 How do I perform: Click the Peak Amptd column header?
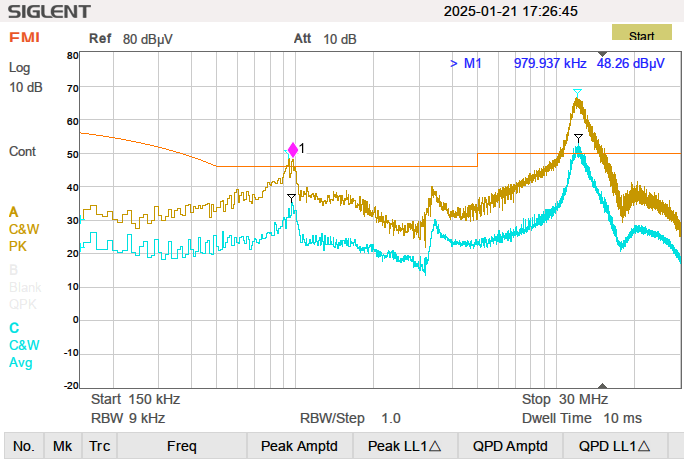[x=299, y=446]
